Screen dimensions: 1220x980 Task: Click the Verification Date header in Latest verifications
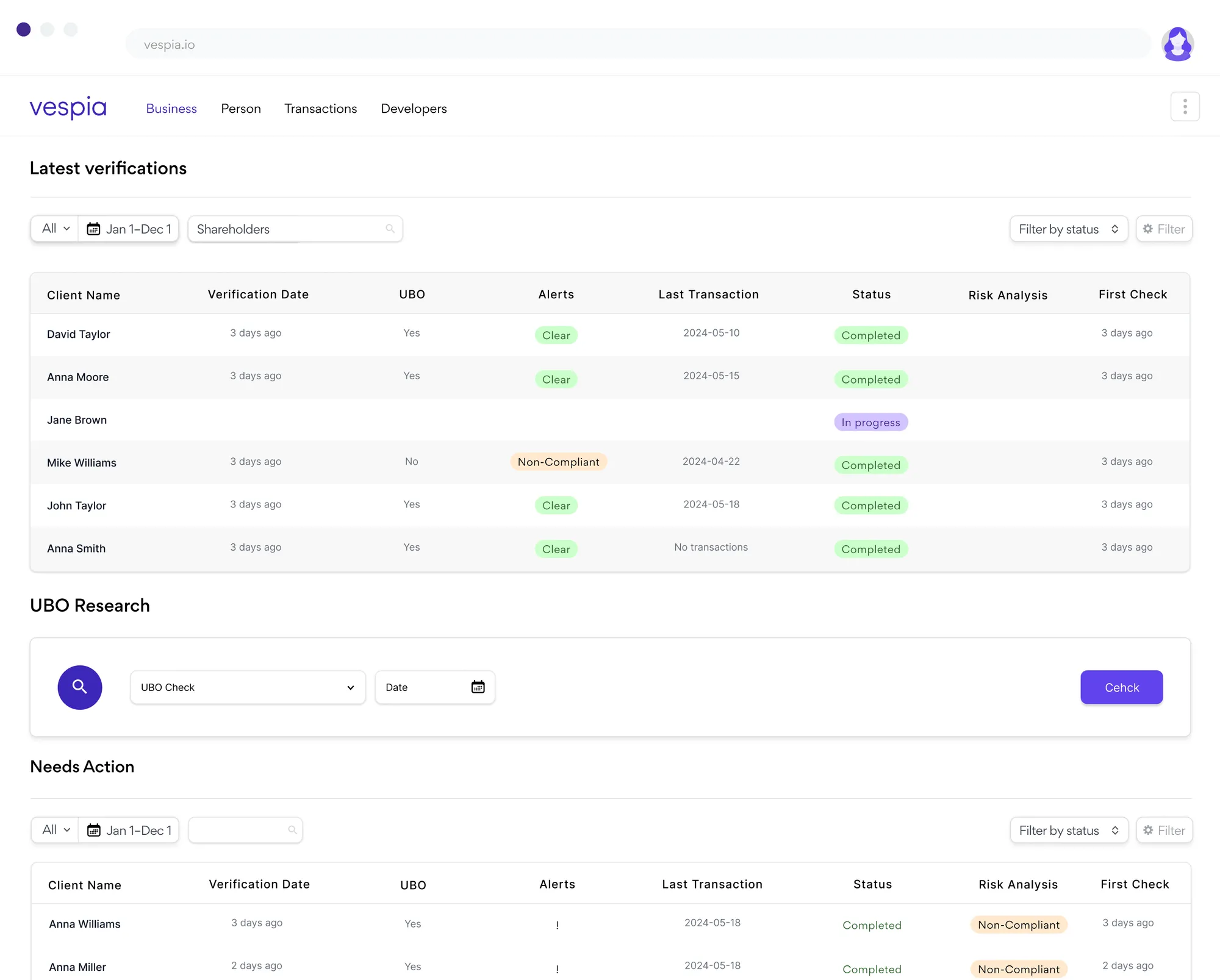pyautogui.click(x=258, y=295)
